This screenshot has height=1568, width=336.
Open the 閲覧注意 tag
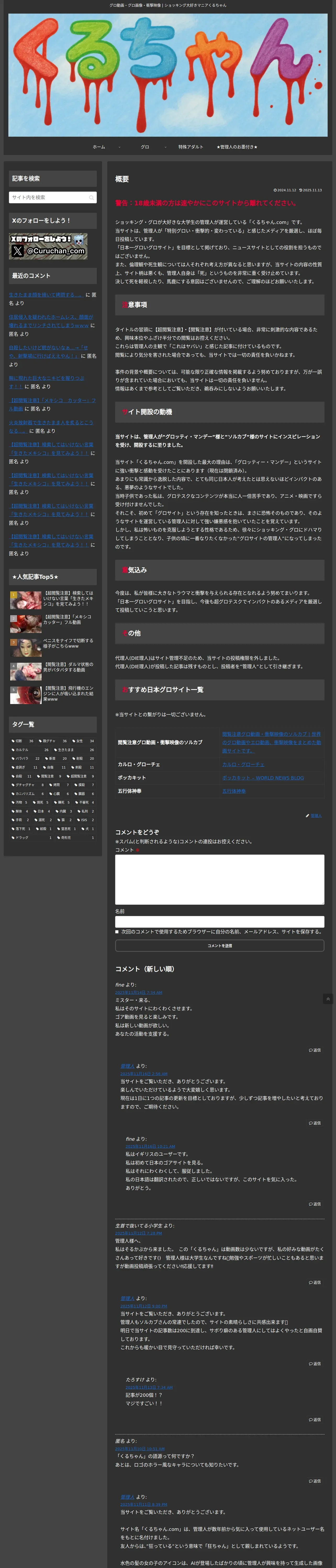pos(49,776)
